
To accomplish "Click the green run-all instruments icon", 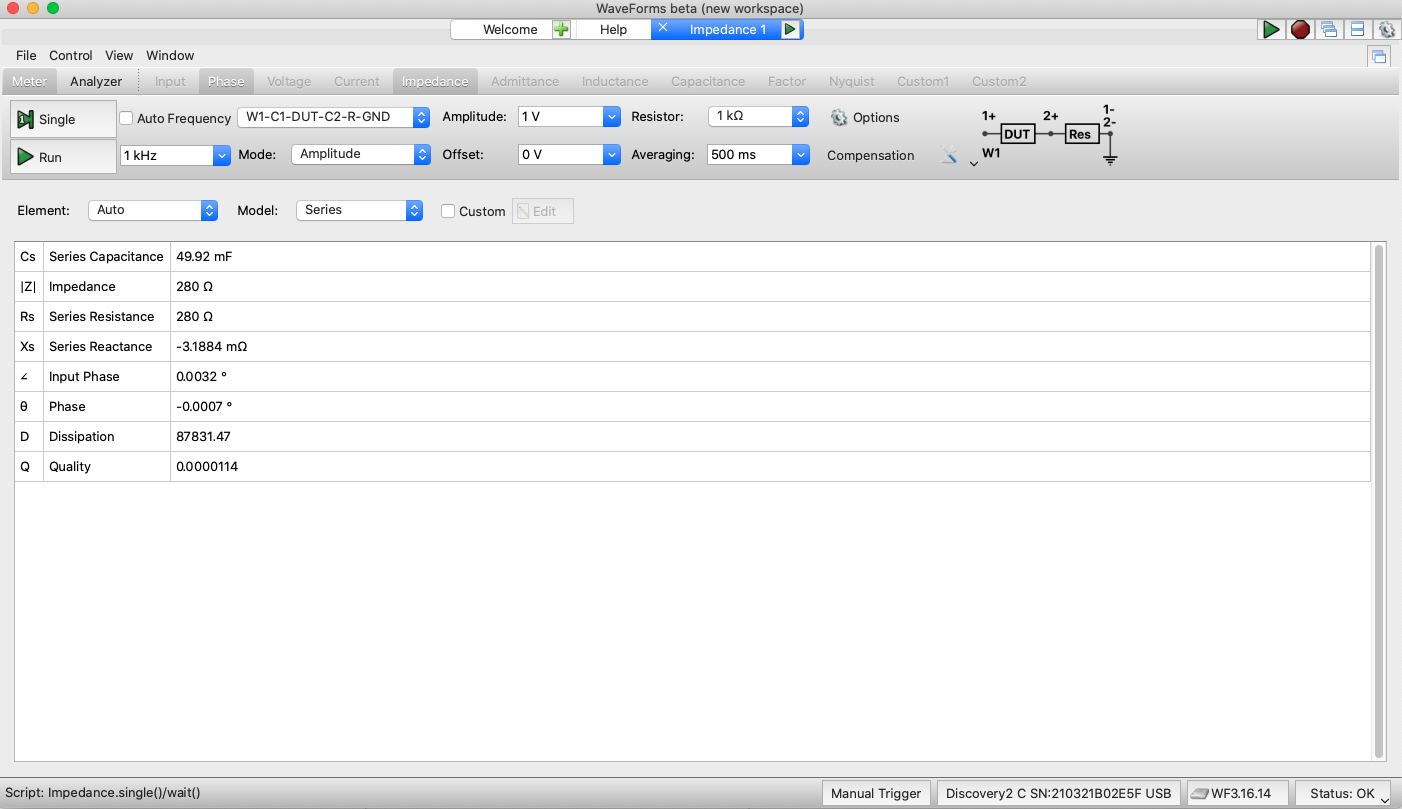I will tap(1271, 30).
